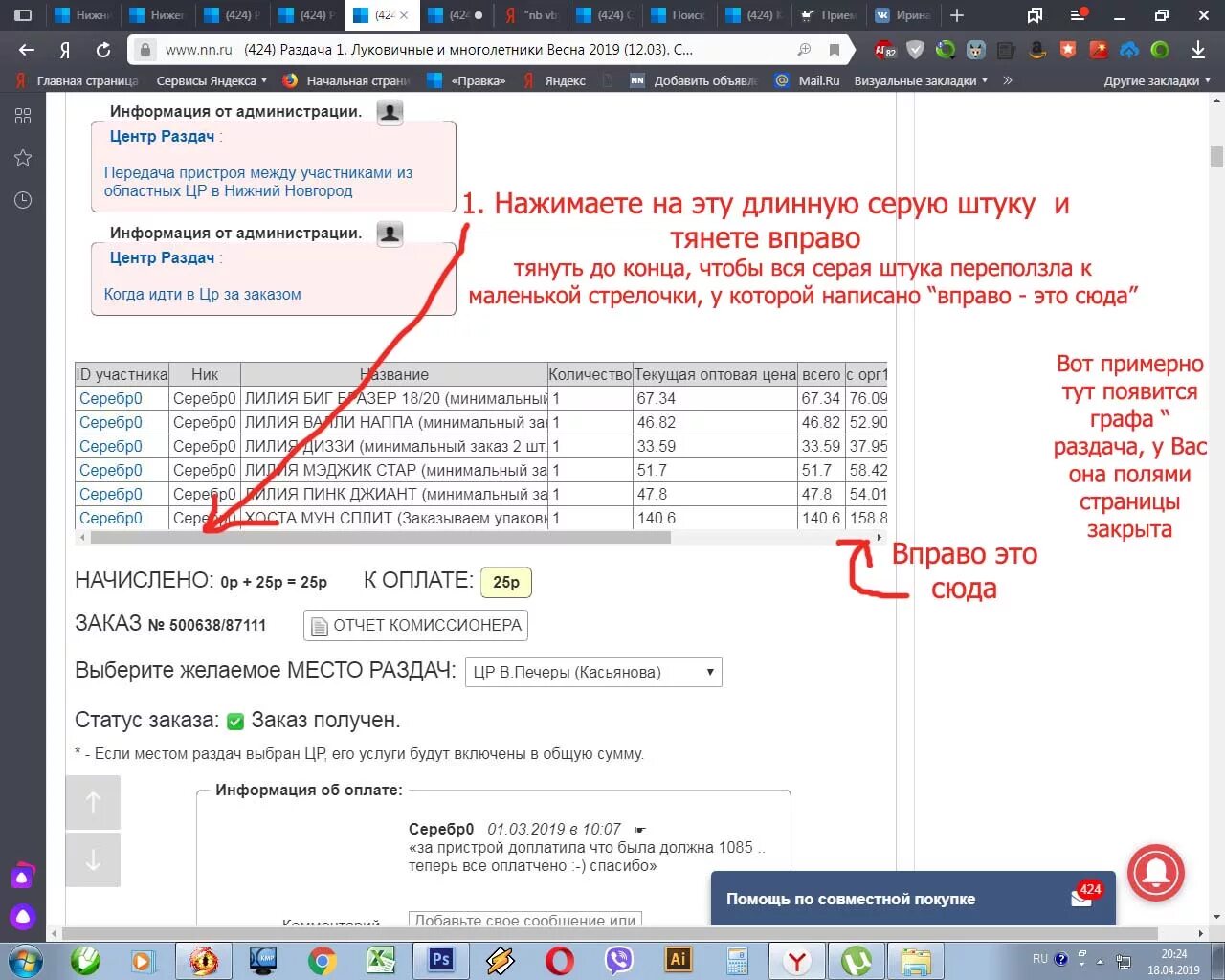Click the table's horizontal grey scrollbar thumb
Screen dimensions: 1225x980
381,537
